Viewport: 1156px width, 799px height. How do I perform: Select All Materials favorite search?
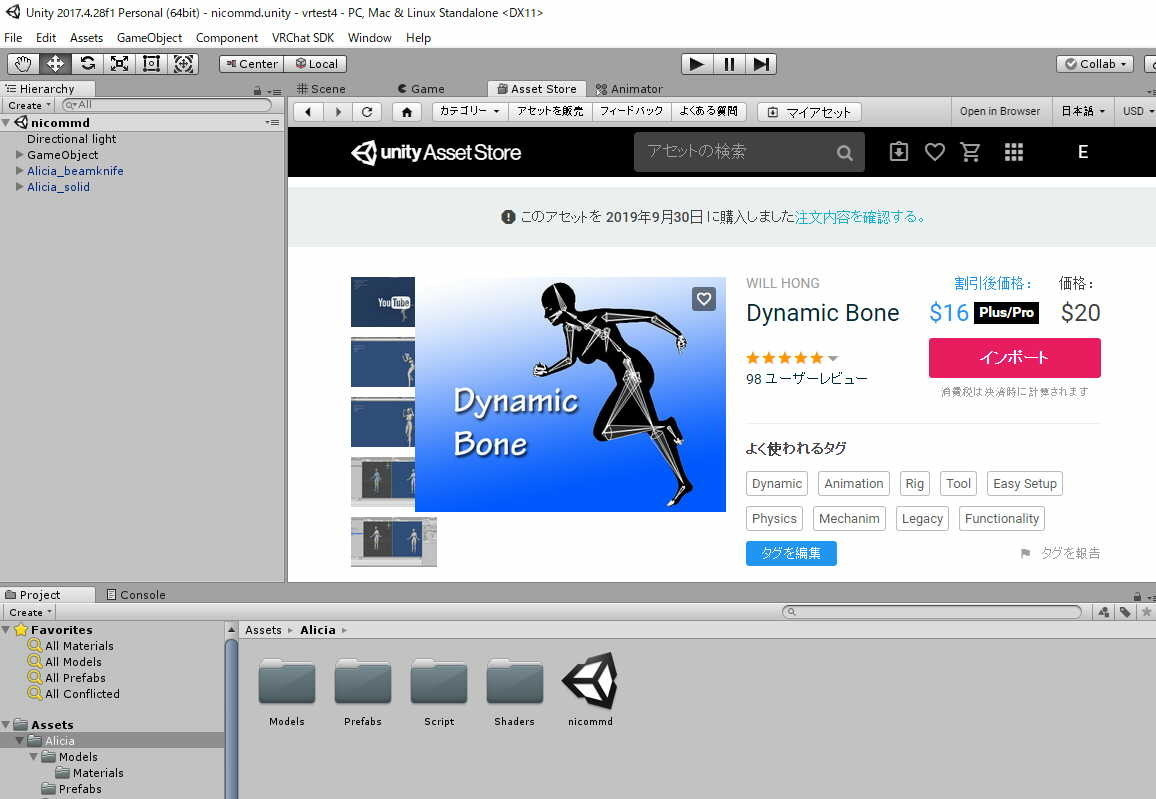(71, 646)
